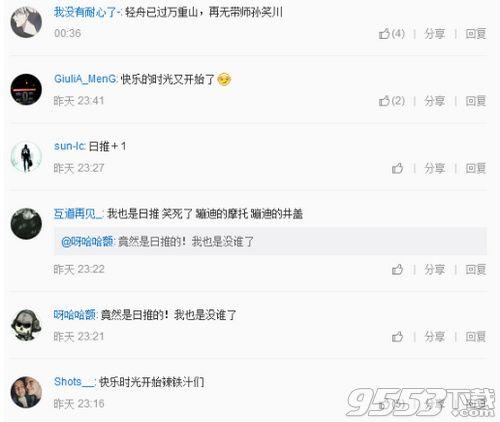
Task: Open GiuliA_MenG's profile picture
Action: coord(26,89)
